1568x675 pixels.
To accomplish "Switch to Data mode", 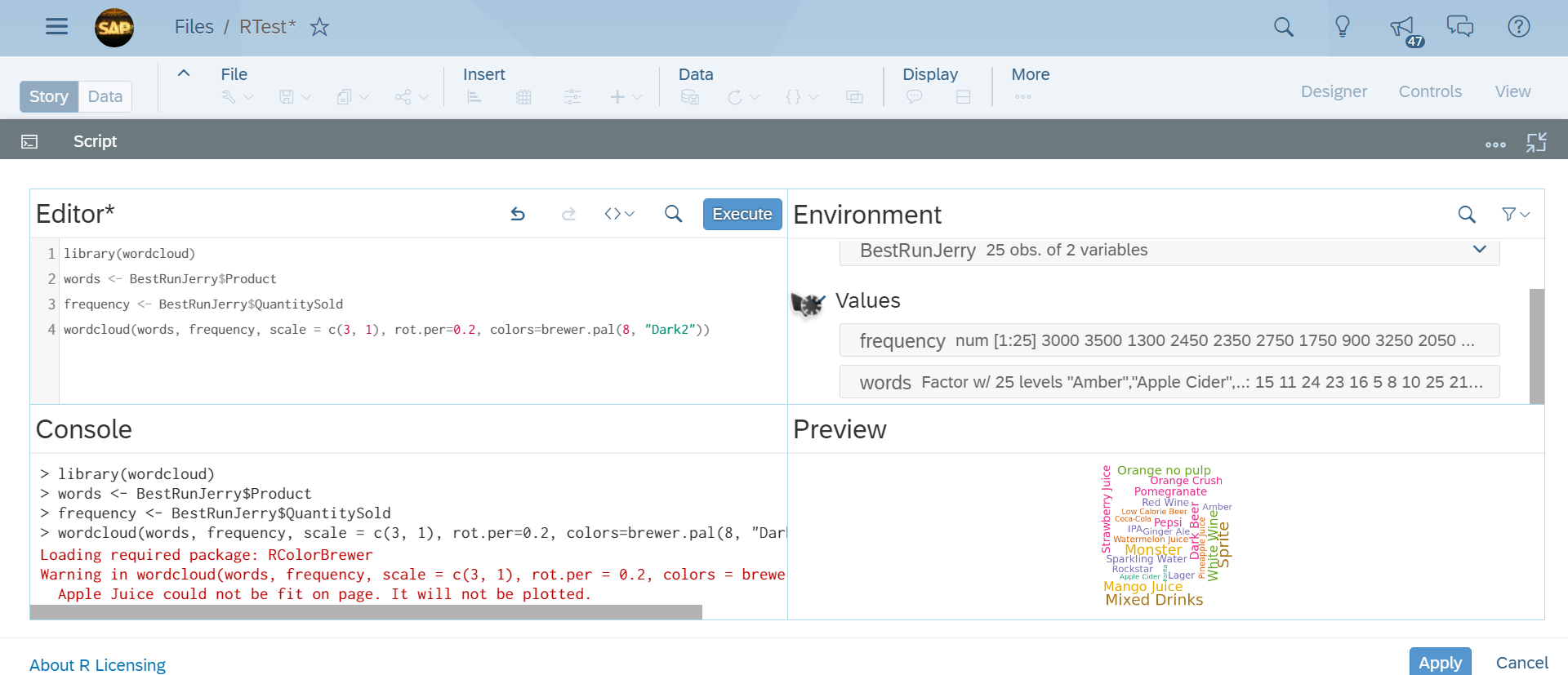I will [105, 96].
